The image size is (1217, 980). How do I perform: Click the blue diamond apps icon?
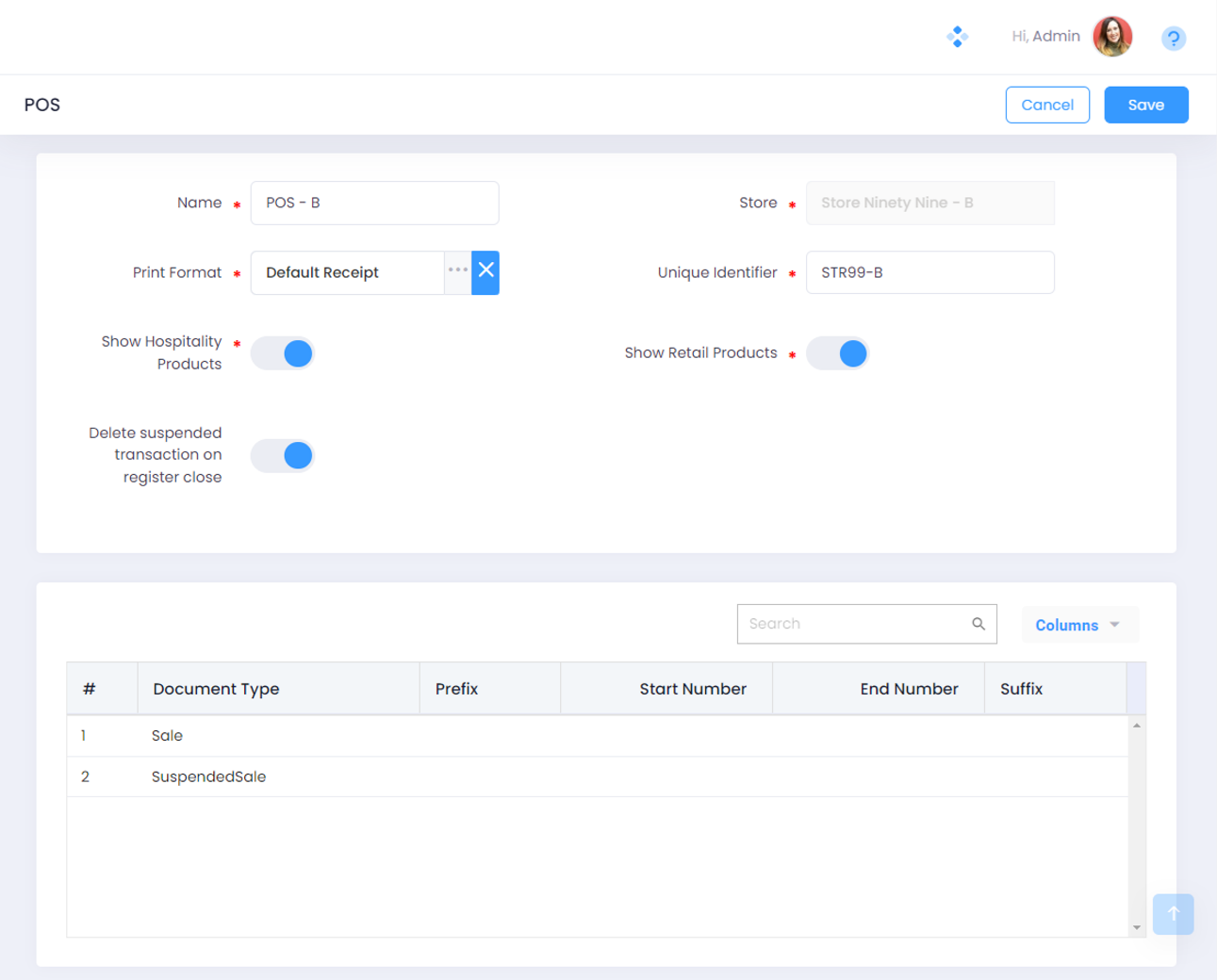point(957,37)
